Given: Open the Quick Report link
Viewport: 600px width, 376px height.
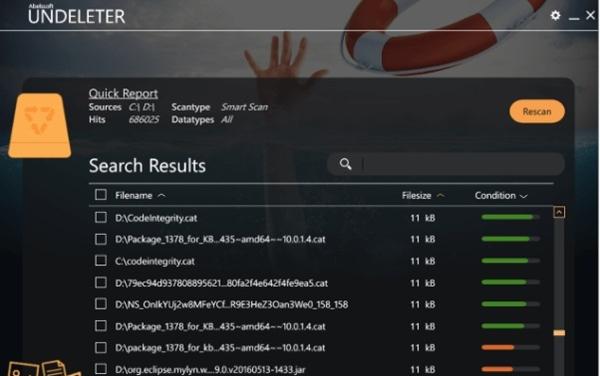Looking at the screenshot, I should (x=123, y=93).
